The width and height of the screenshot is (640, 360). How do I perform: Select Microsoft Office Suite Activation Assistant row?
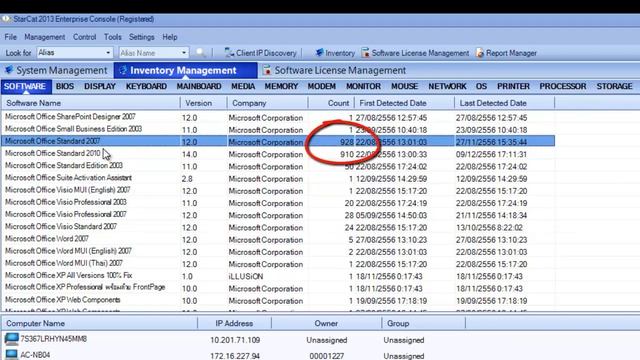click(278, 178)
